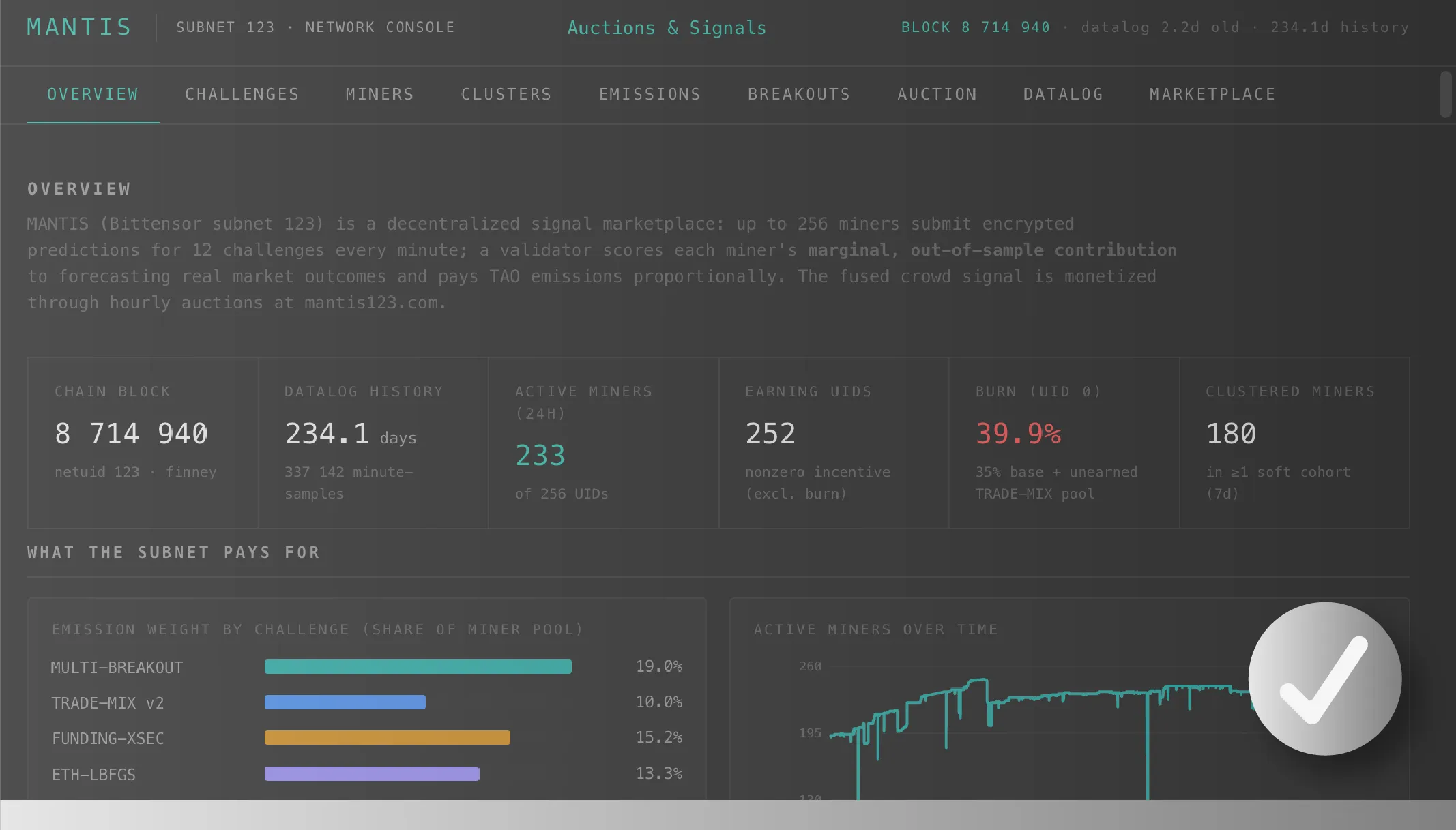This screenshot has width=1456, height=830.
Task: Click the 15.2% emission weight value
Action: tap(659, 737)
